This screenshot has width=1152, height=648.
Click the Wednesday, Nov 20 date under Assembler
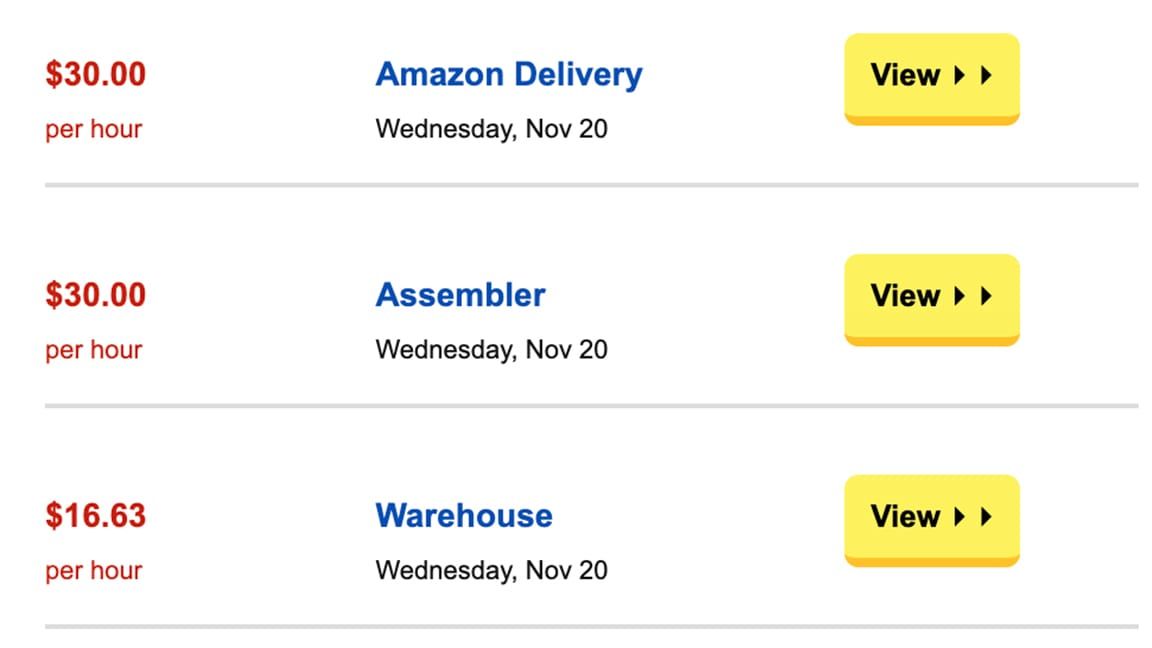click(491, 348)
